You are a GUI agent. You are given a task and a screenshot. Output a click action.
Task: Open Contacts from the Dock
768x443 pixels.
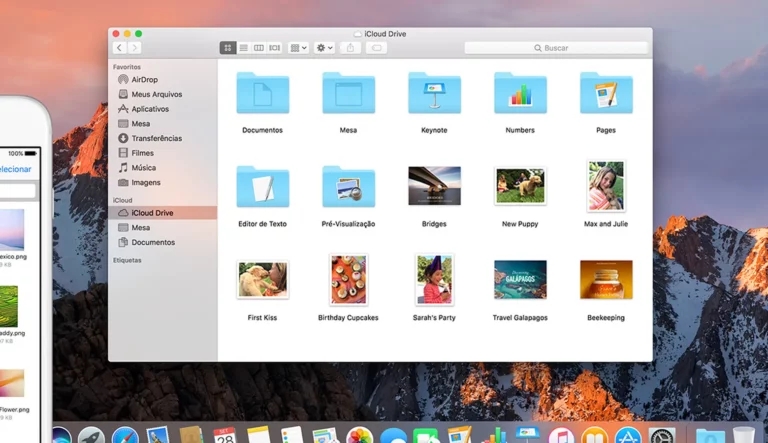(192, 435)
